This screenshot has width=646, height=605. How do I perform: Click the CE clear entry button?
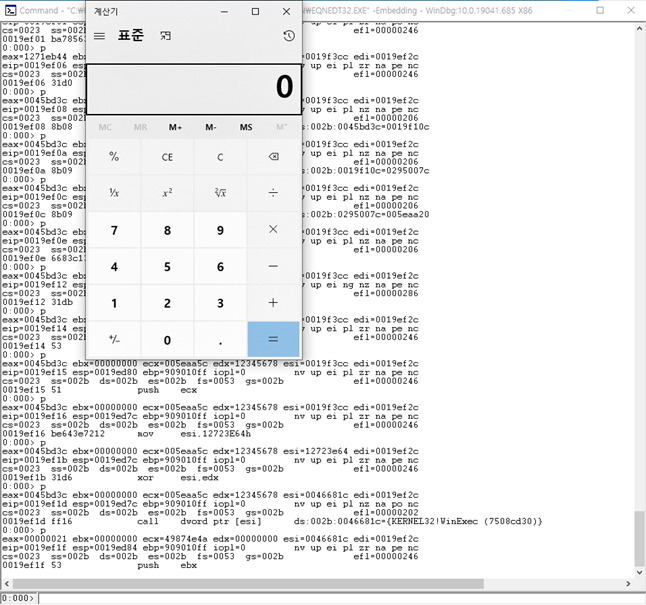point(167,157)
